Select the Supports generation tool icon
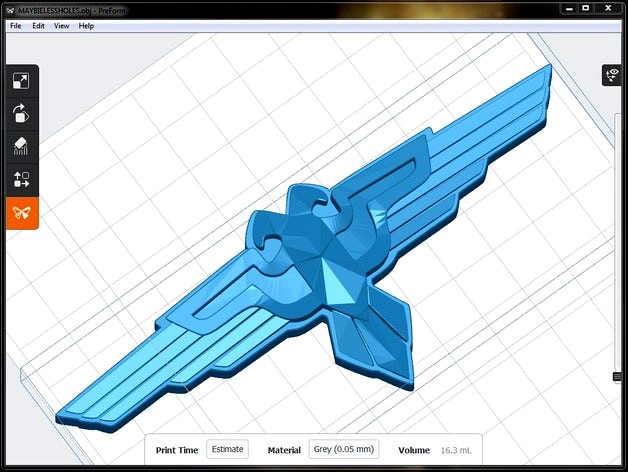Image resolution: width=628 pixels, height=472 pixels. (21, 146)
